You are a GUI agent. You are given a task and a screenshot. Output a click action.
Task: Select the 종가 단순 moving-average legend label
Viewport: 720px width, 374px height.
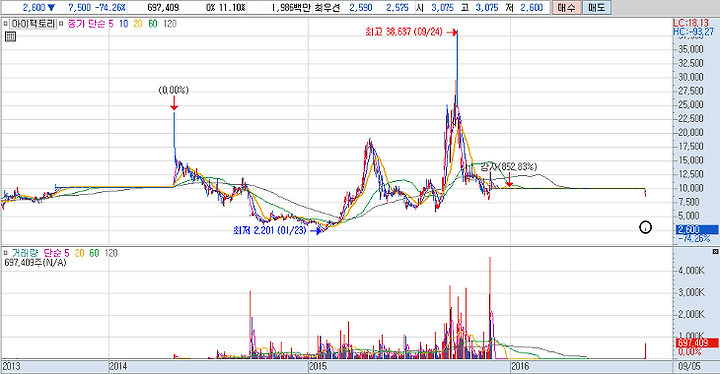(87, 23)
